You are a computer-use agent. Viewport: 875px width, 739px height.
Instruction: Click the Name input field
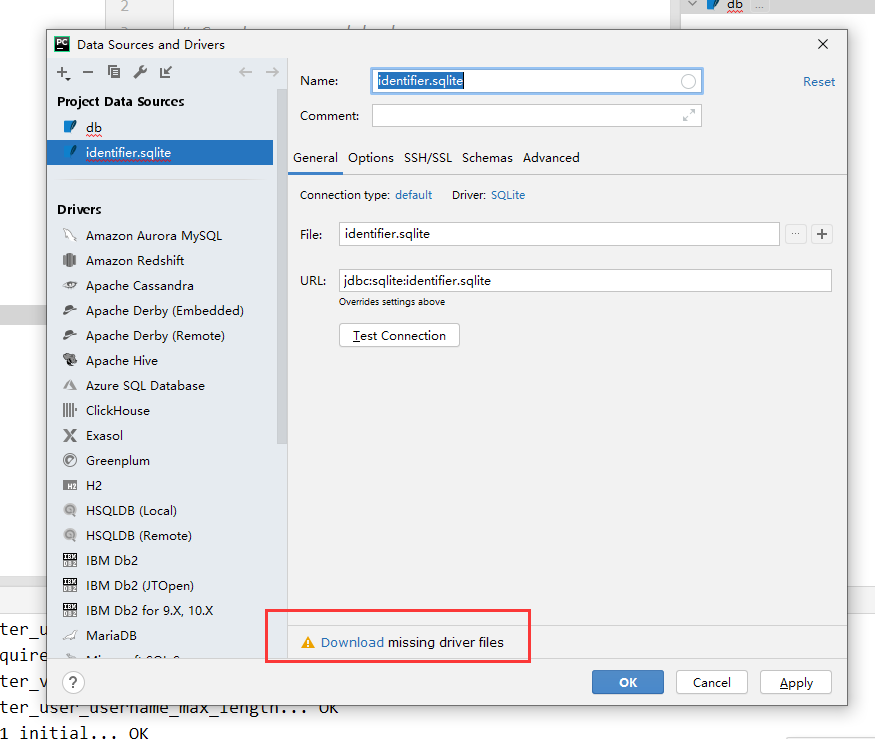536,81
